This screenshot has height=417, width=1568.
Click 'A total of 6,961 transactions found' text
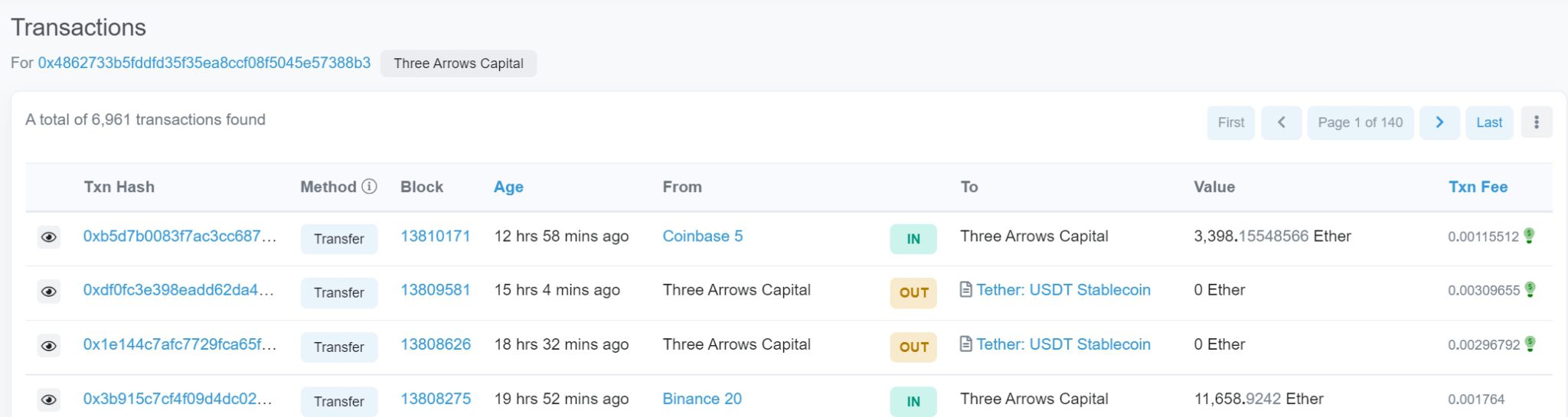(145, 119)
